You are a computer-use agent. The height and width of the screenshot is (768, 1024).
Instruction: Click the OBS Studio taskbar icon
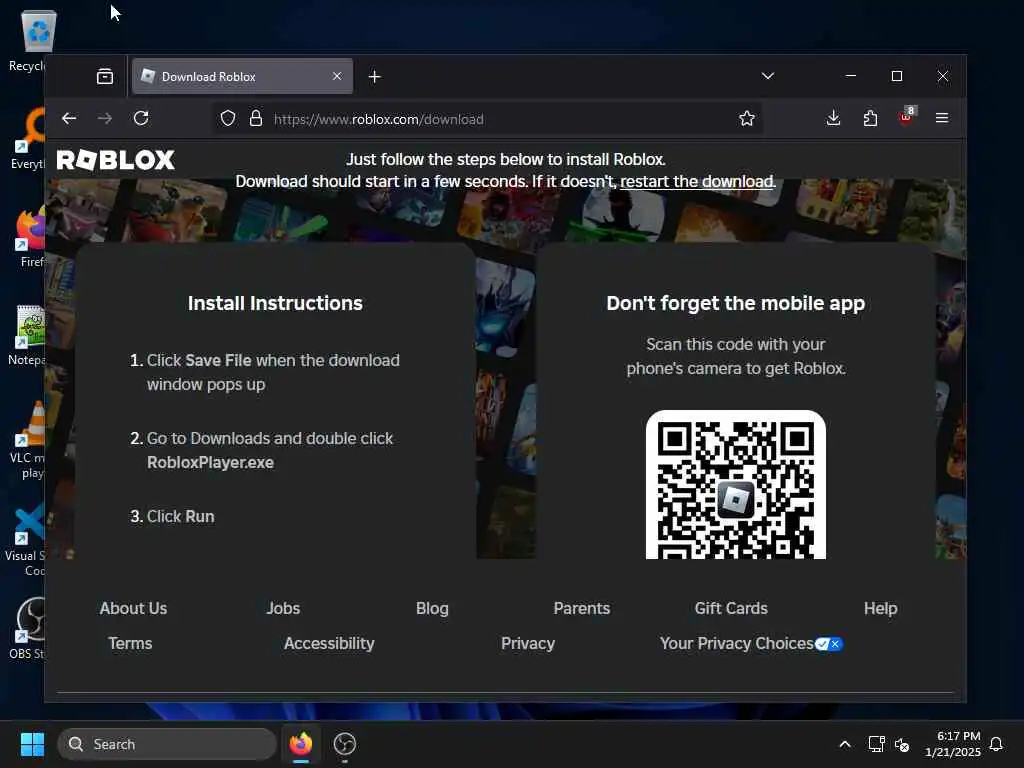(x=345, y=744)
